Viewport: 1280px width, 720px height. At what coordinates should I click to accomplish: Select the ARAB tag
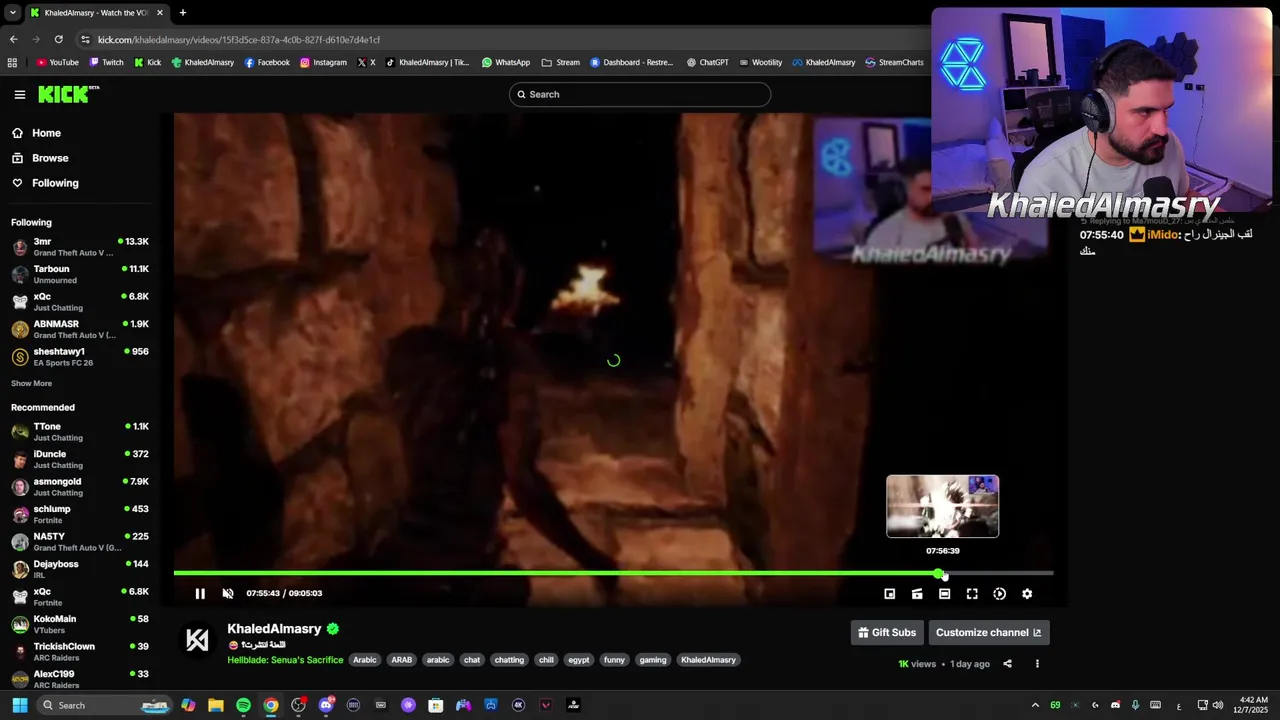(x=401, y=660)
